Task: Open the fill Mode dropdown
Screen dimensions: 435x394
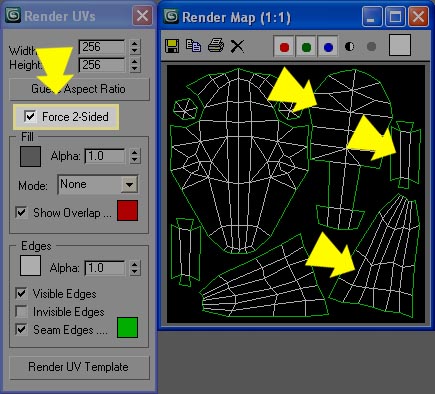Action: tap(129, 184)
